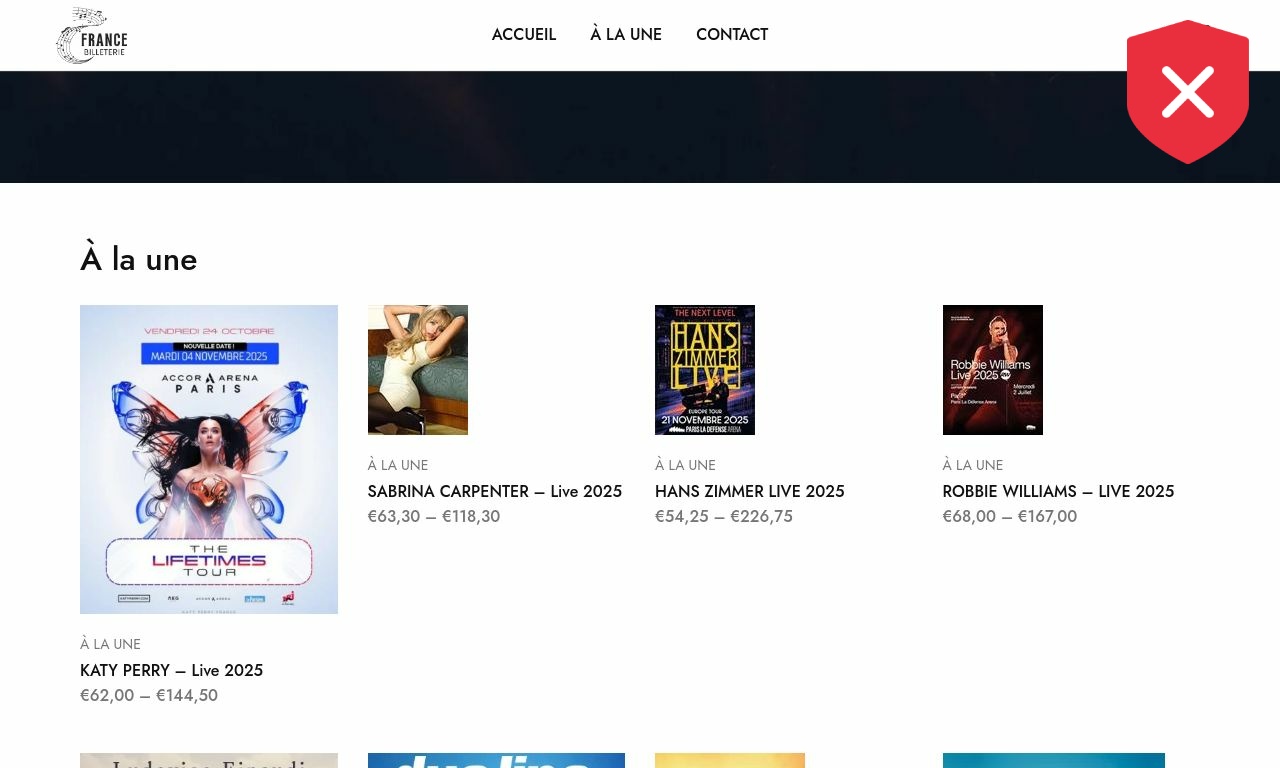Click À LA UNE category above Hans Zimmer
1280x768 pixels.
tap(685, 465)
